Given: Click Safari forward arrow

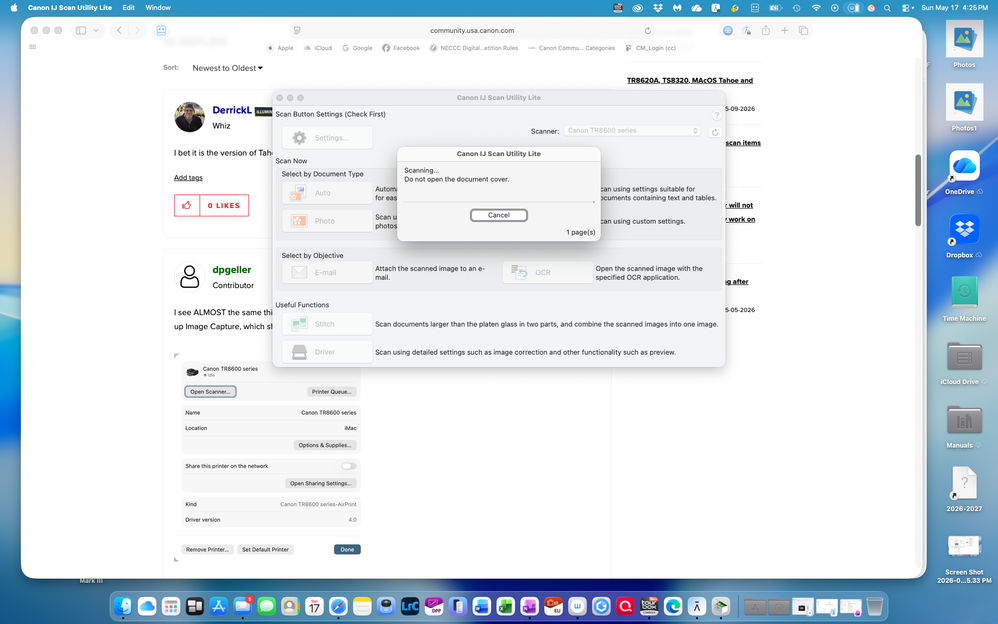Looking at the screenshot, I should [137, 31].
